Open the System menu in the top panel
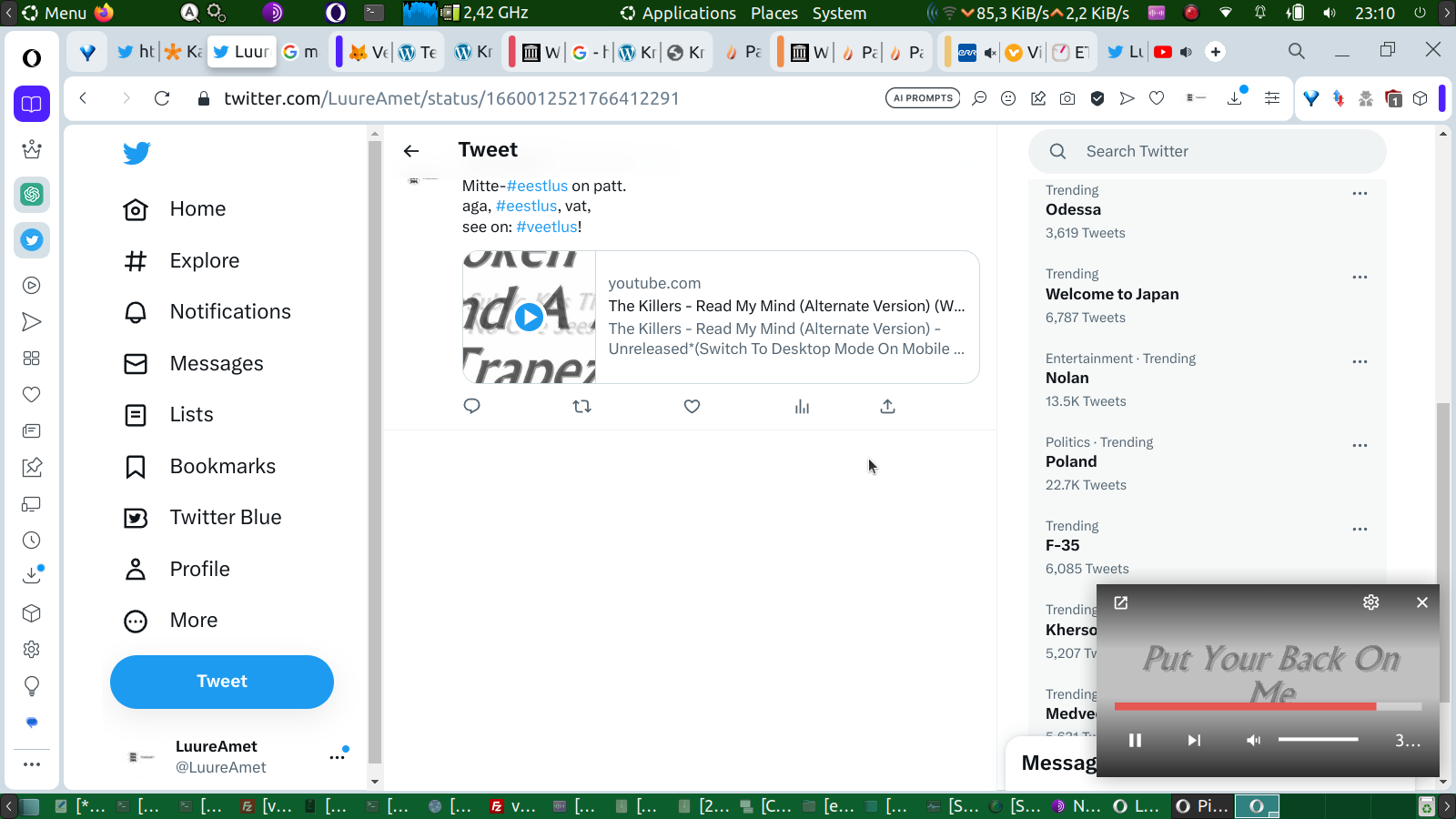 (839, 13)
